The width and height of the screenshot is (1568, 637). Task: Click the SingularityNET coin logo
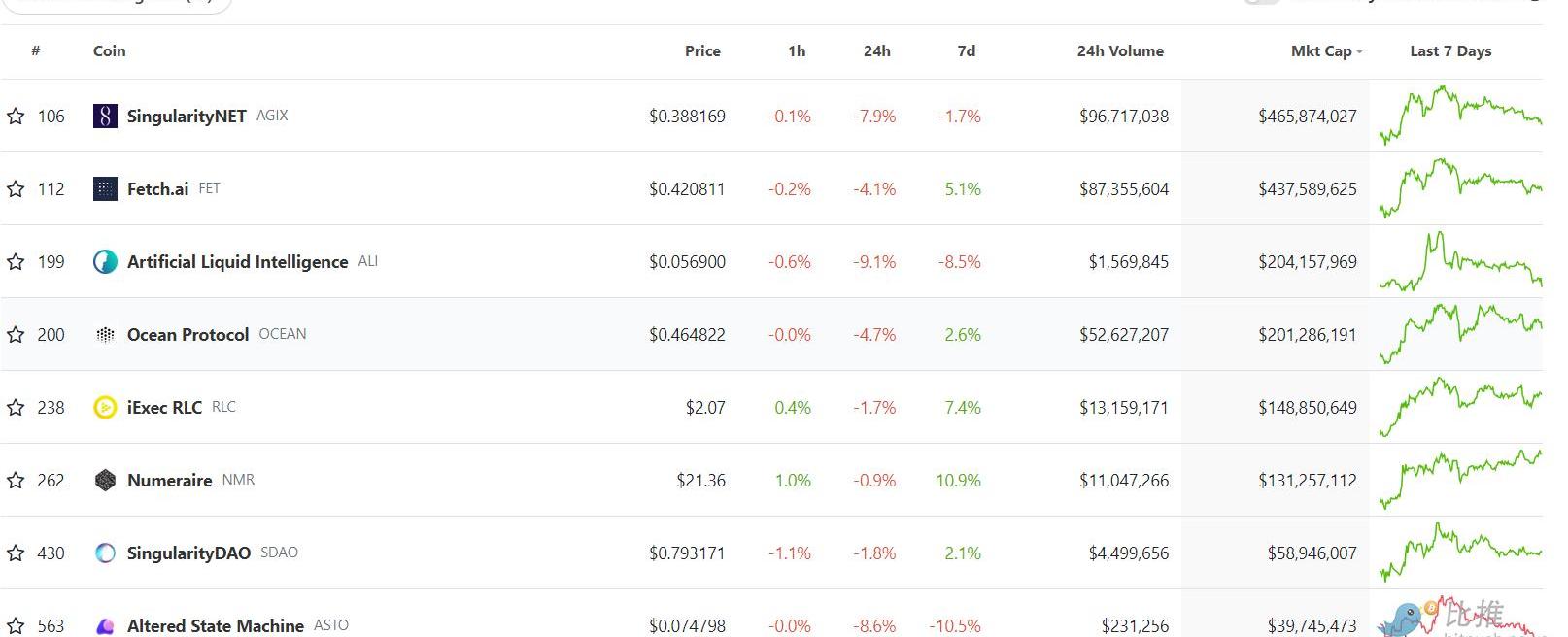pos(105,117)
